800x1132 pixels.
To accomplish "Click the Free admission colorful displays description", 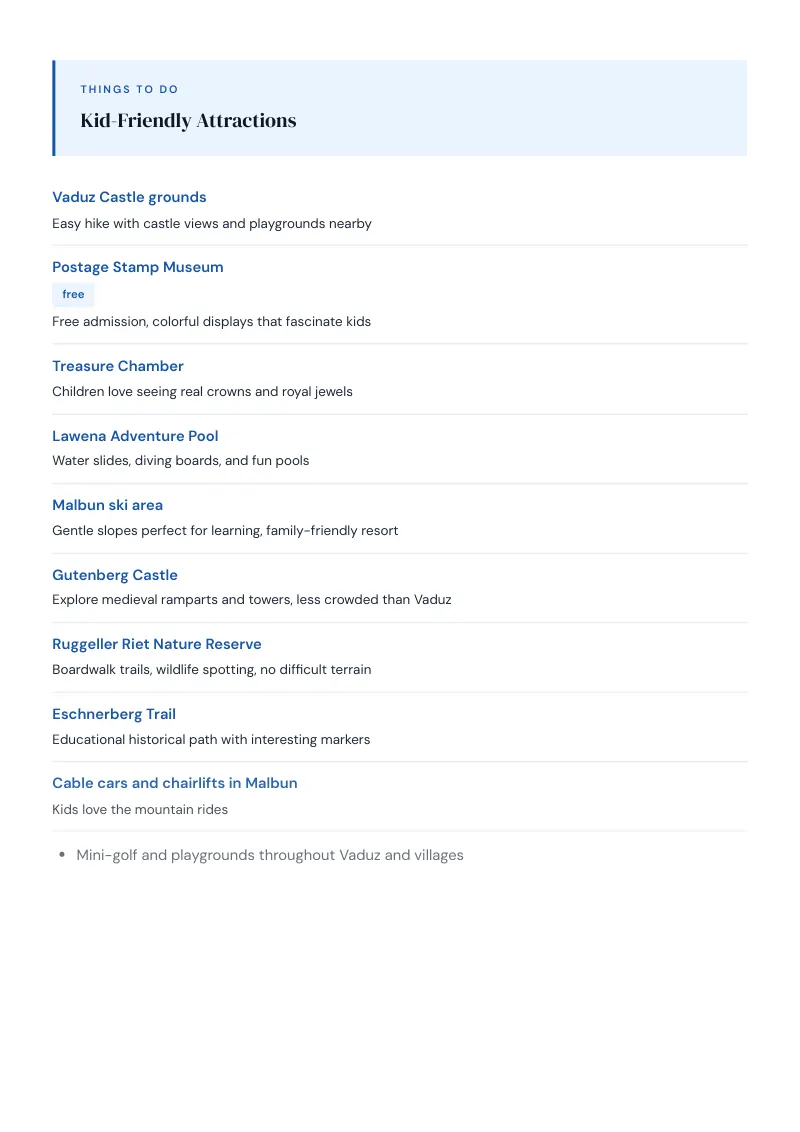I will coord(212,322).
